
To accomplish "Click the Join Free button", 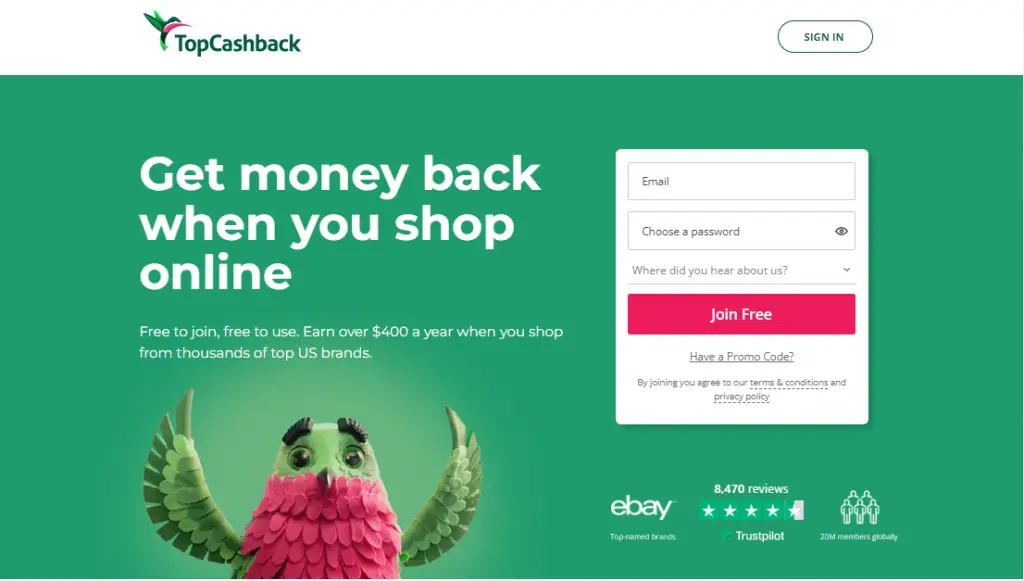I will (741, 314).
